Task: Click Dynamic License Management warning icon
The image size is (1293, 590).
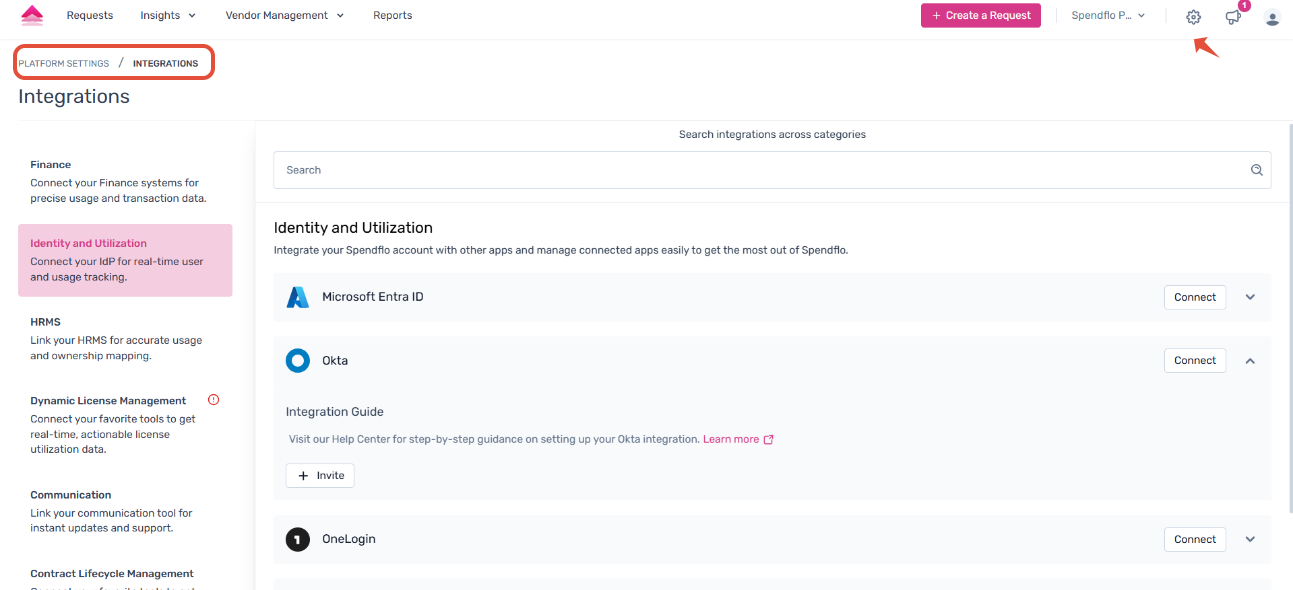Action: (213, 400)
